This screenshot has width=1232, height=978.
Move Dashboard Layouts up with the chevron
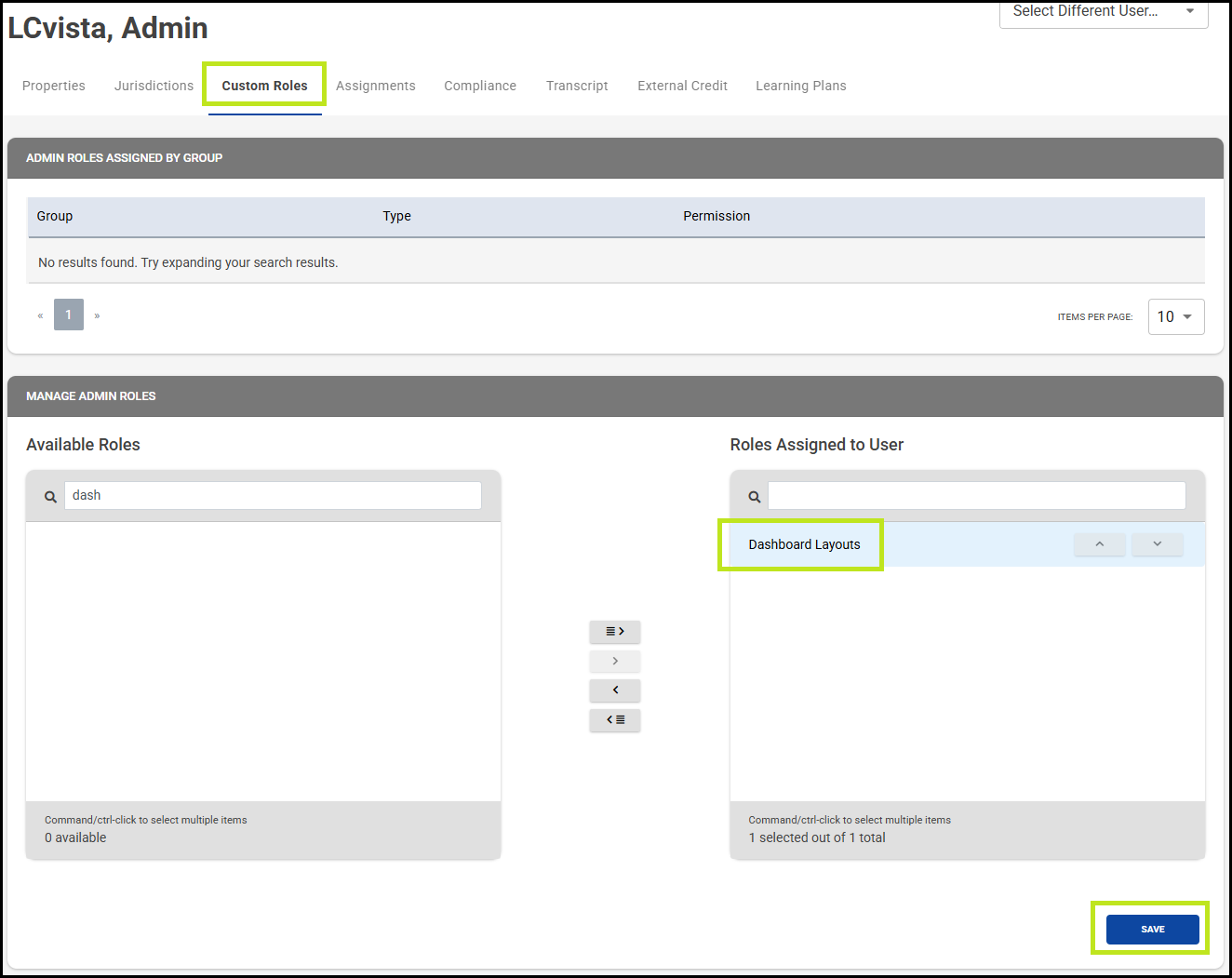pos(1099,544)
